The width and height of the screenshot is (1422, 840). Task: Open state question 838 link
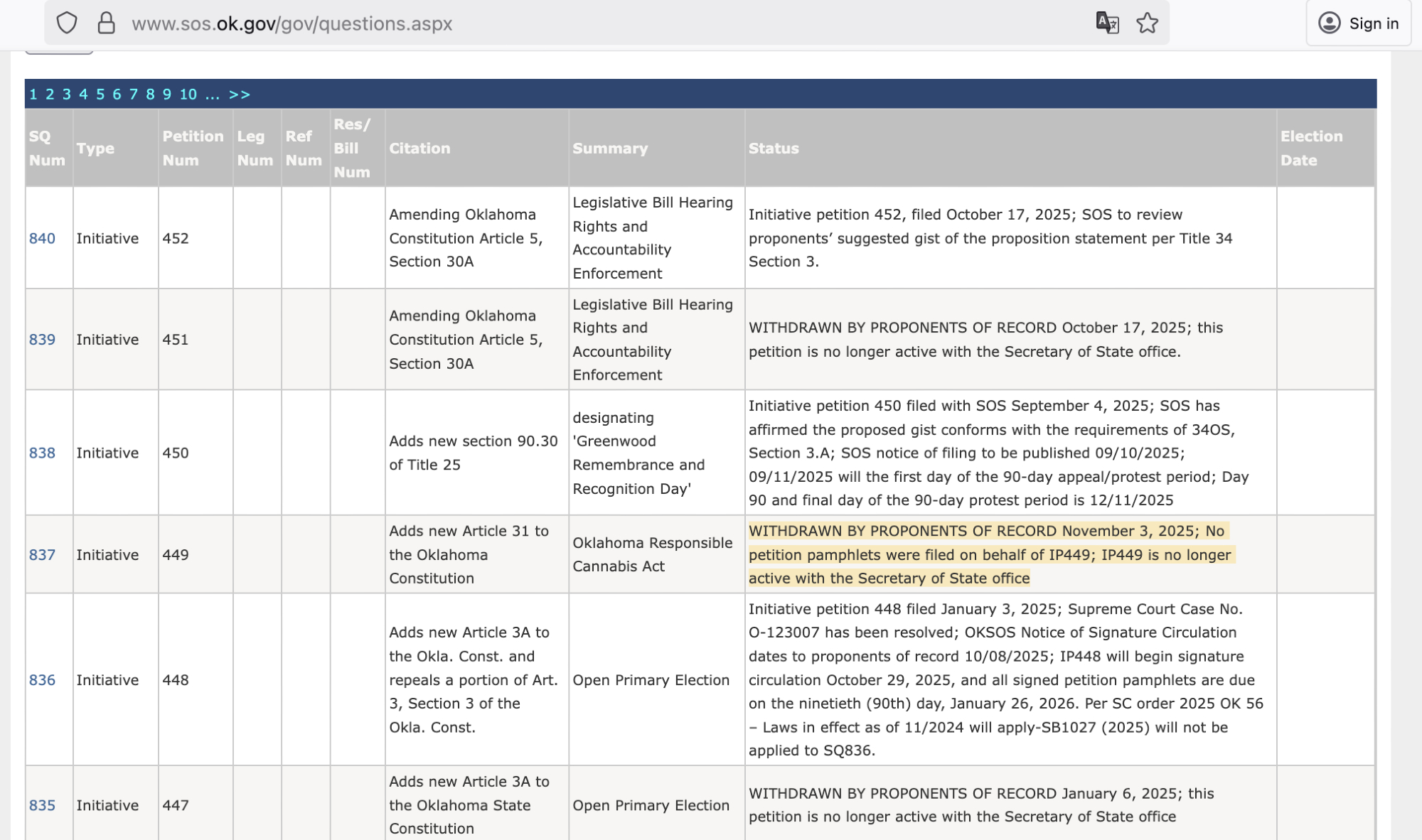point(42,453)
